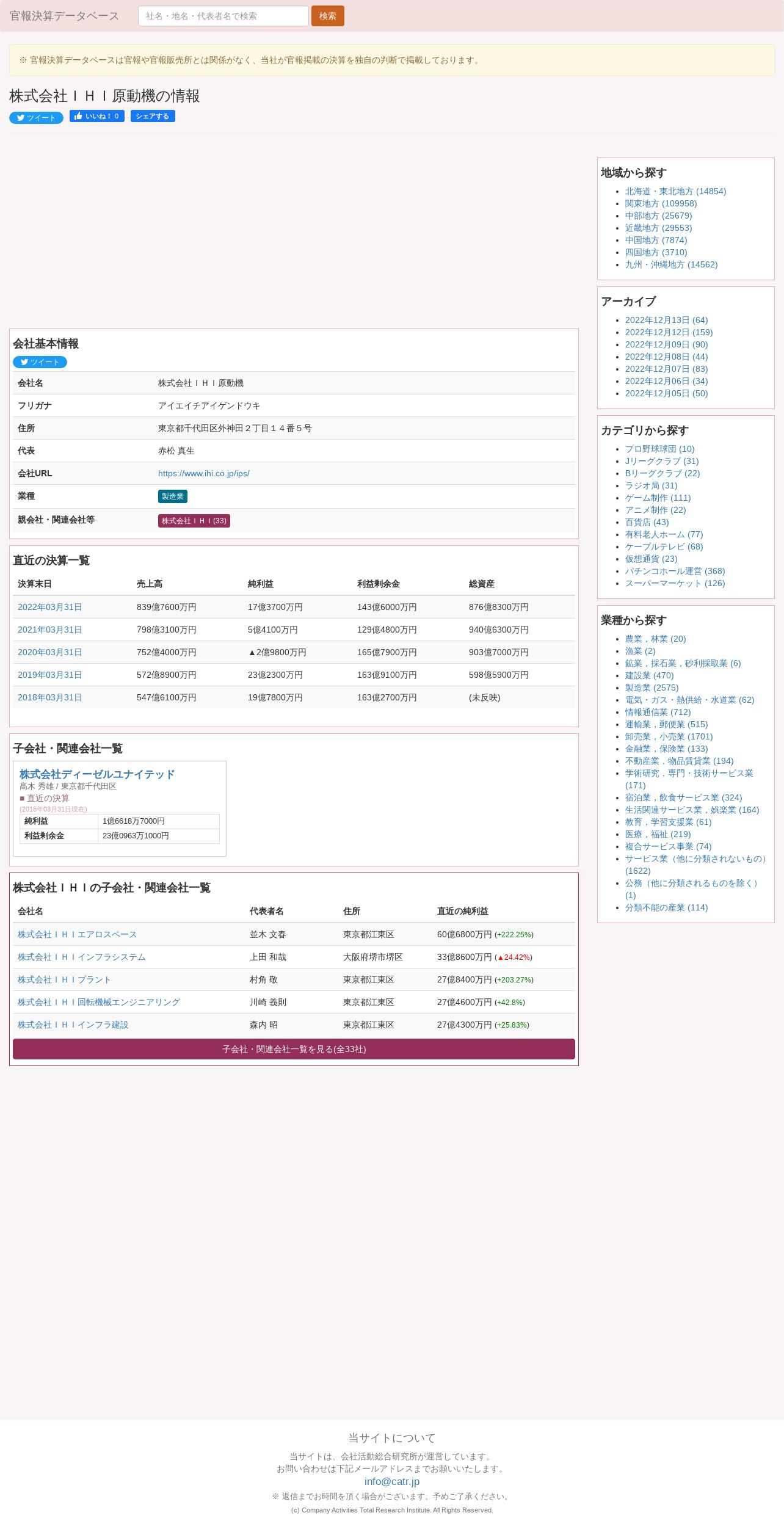This screenshot has height=1521, width=784.
Task: Browse 北海道・東北地方 (14854) region
Action: [x=675, y=191]
